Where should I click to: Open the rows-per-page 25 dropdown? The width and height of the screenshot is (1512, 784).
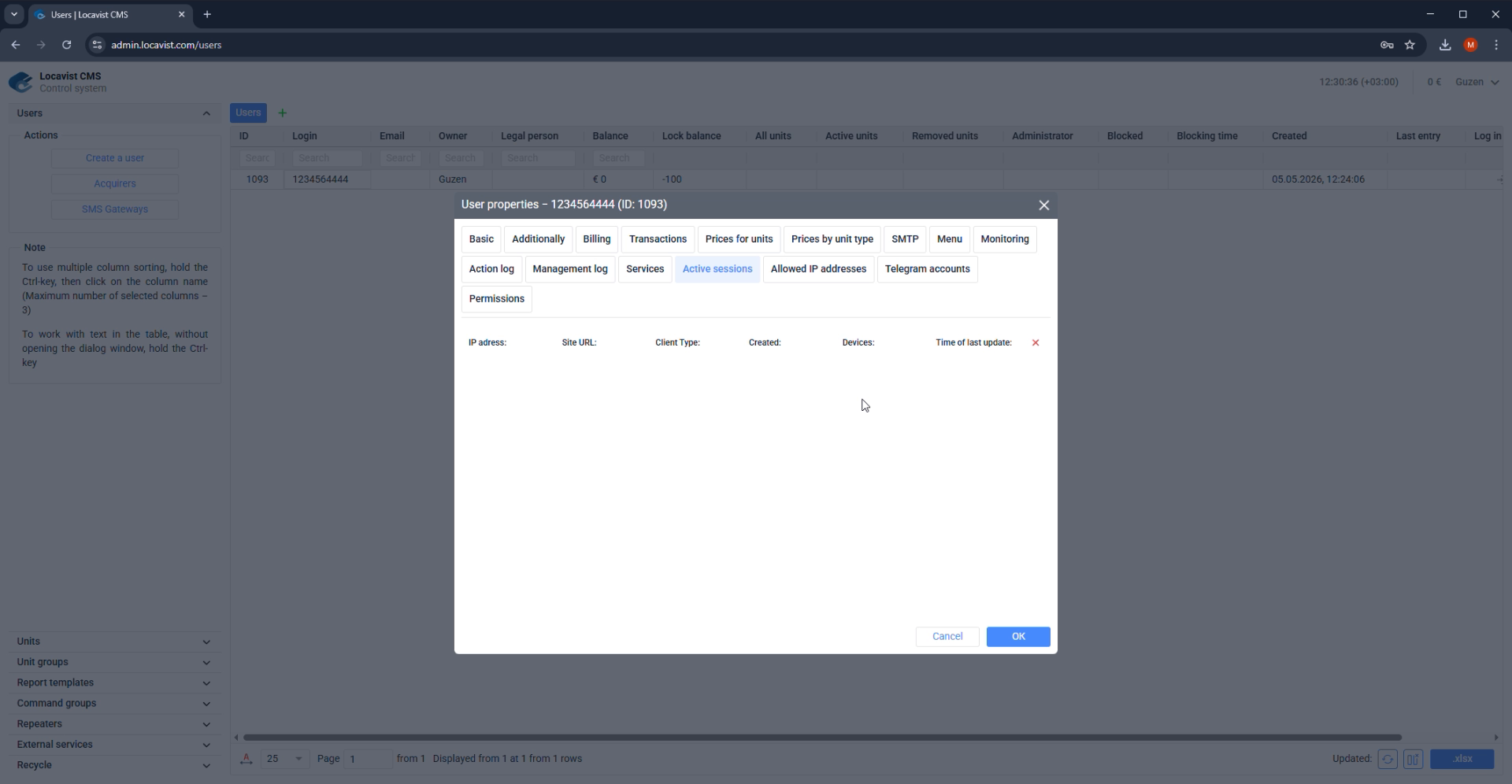pyautogui.click(x=284, y=759)
